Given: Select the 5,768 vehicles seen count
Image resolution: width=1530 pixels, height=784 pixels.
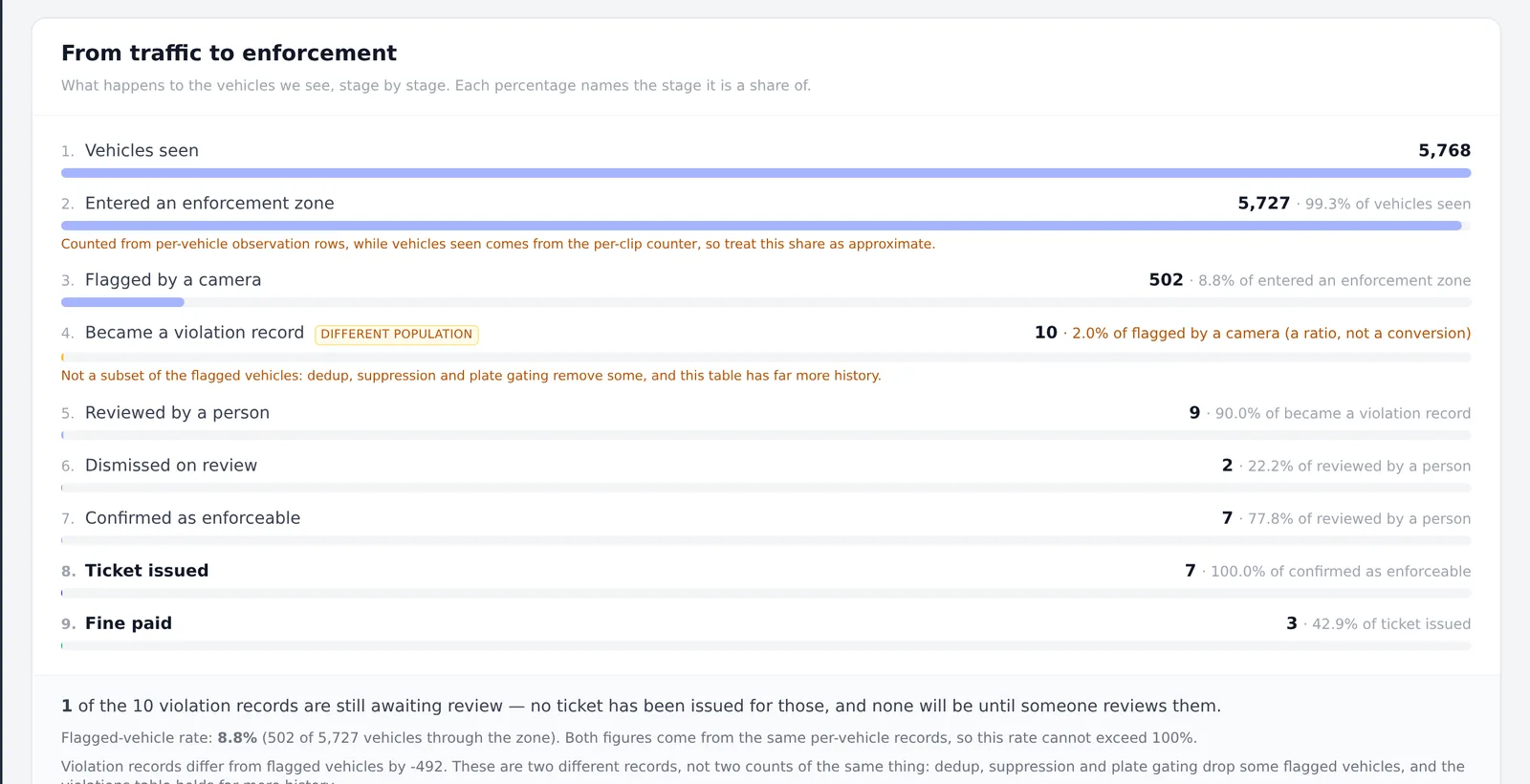Looking at the screenshot, I should [1444, 150].
